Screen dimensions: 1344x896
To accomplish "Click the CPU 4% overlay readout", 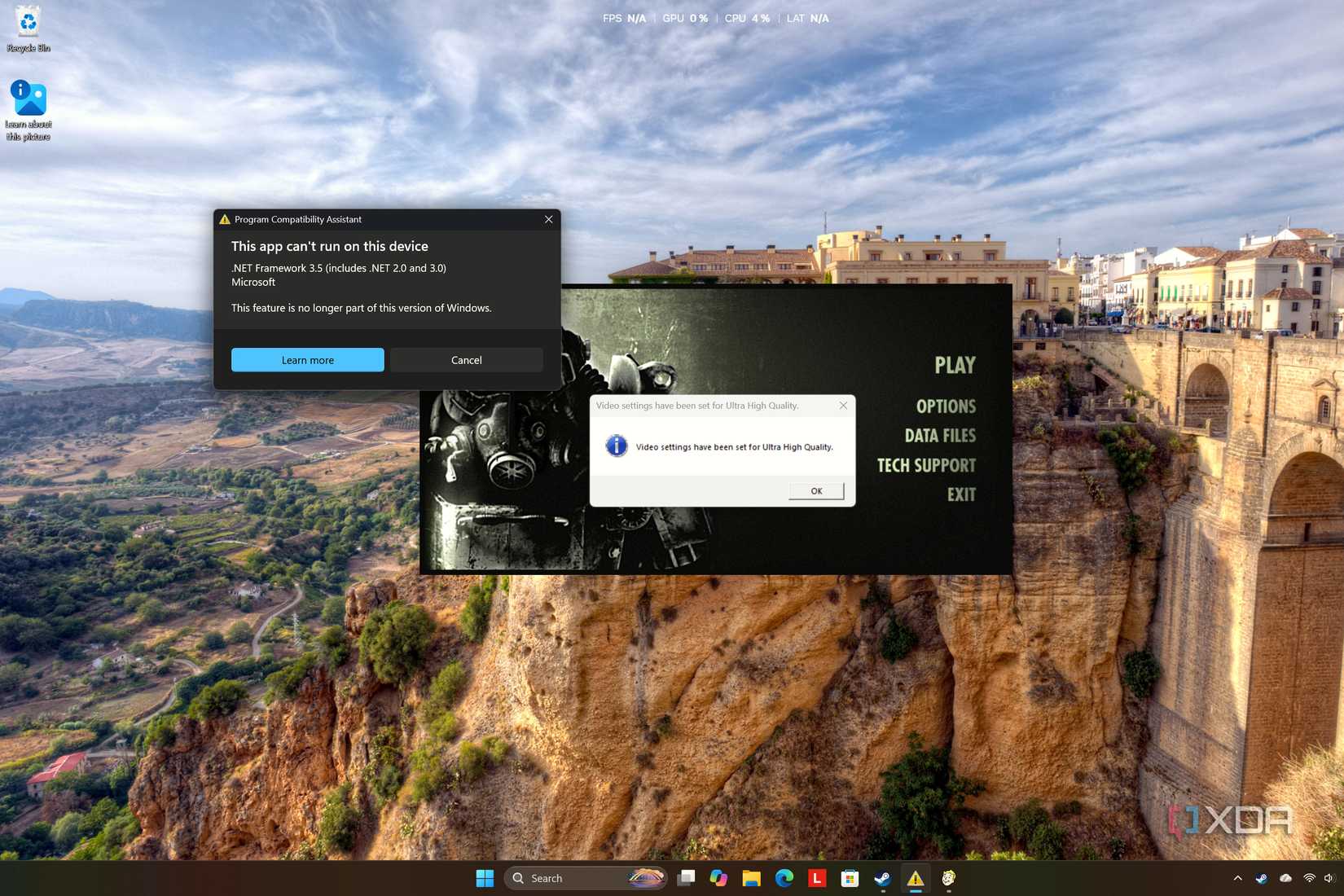I will [747, 18].
